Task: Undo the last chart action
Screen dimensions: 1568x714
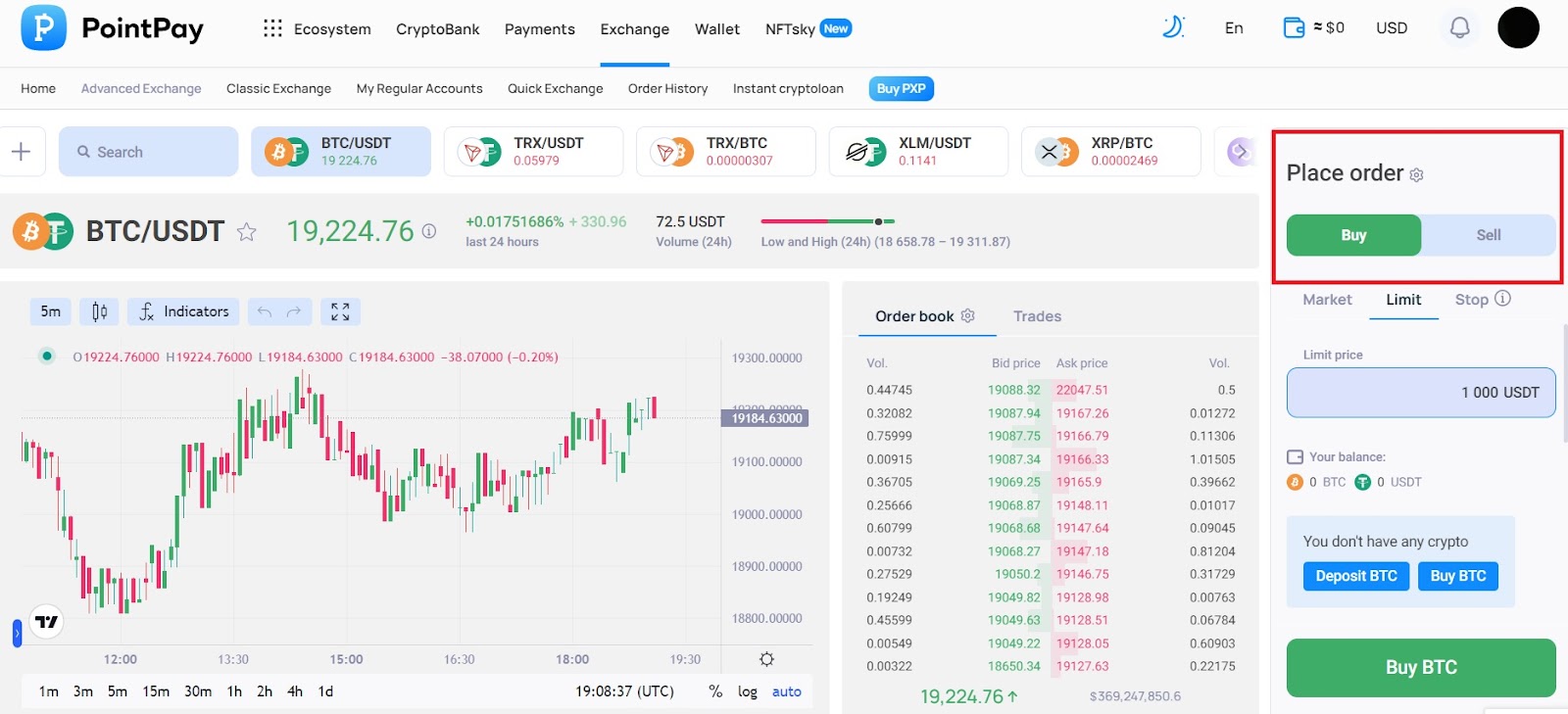Action: coord(264,311)
